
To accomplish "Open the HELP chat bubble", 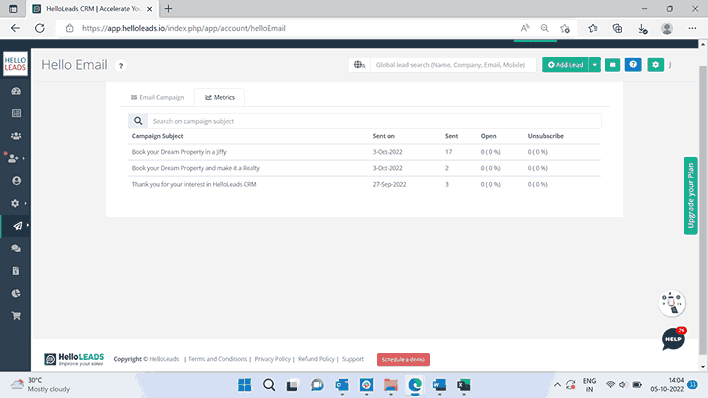I will coord(673,339).
